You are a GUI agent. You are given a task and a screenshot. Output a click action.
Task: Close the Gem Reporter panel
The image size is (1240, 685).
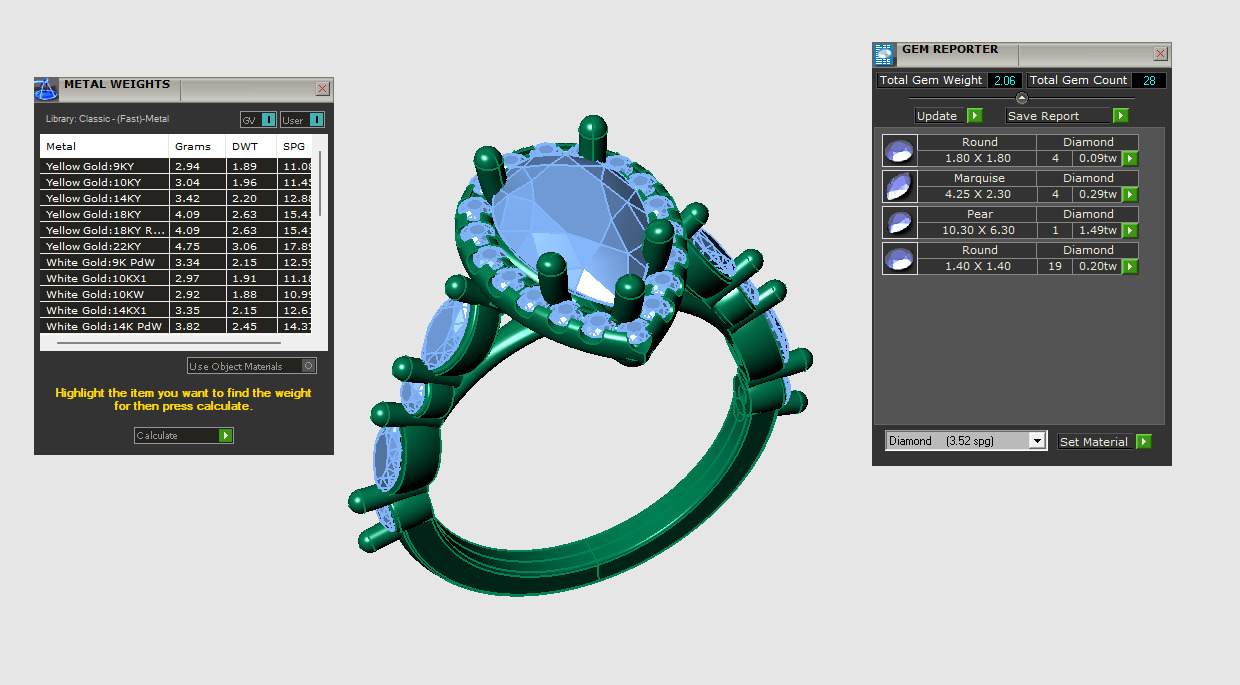point(1160,54)
